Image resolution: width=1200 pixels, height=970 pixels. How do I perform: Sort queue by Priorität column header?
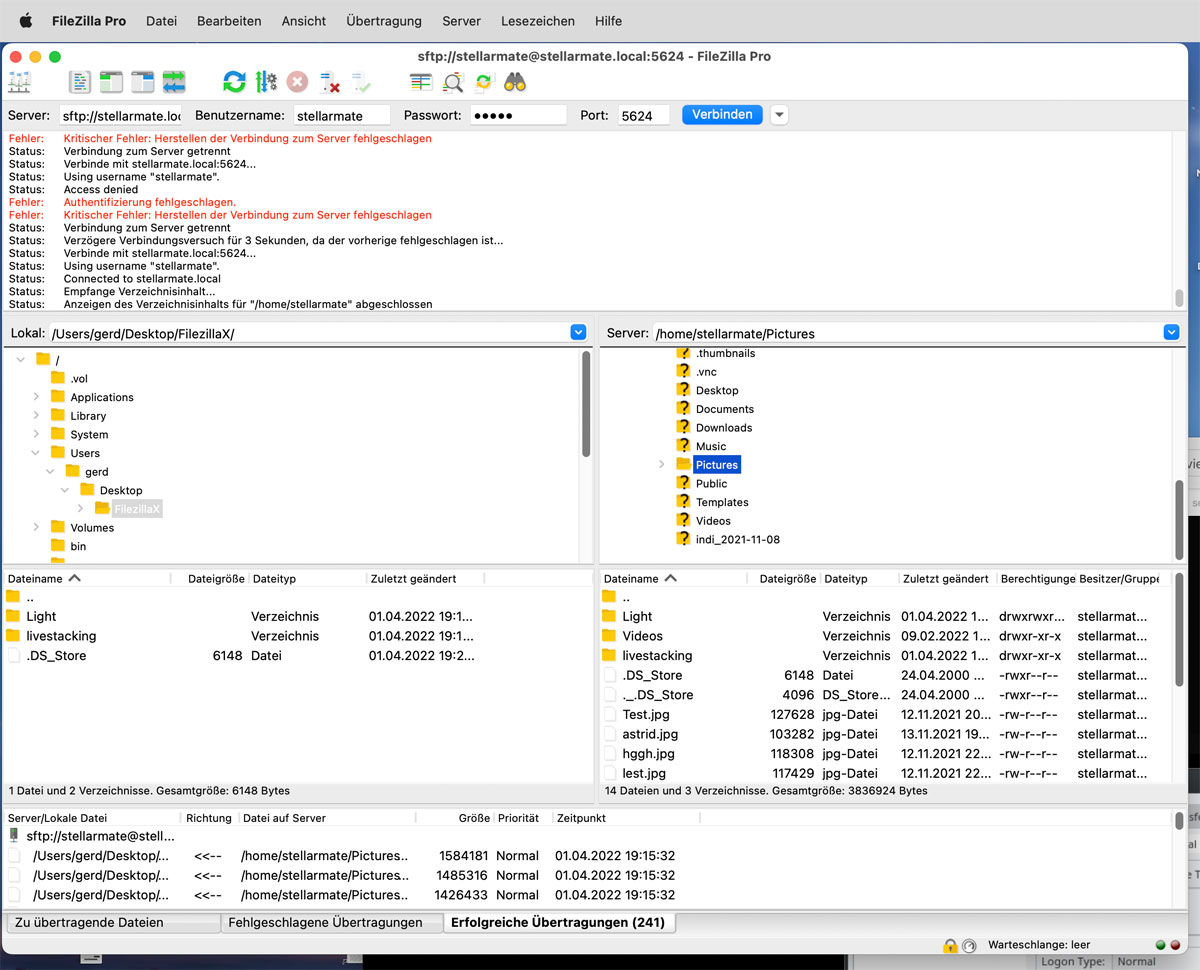(522, 818)
